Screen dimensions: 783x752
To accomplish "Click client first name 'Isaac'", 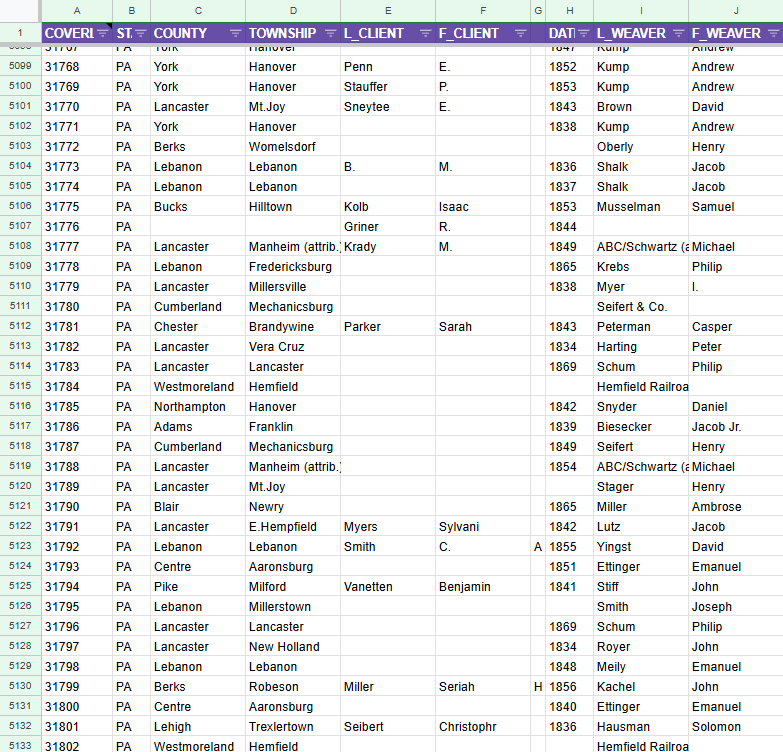I will pyautogui.click(x=482, y=207).
